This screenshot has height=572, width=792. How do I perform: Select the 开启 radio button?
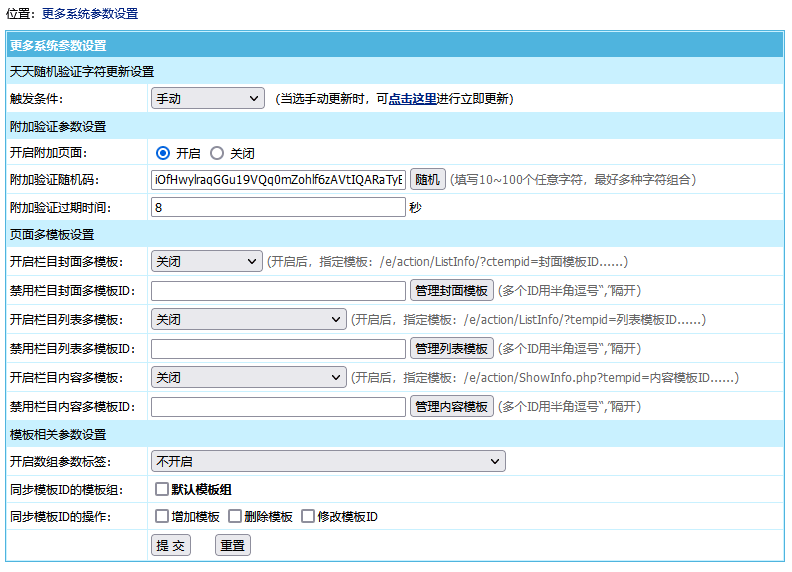163,154
